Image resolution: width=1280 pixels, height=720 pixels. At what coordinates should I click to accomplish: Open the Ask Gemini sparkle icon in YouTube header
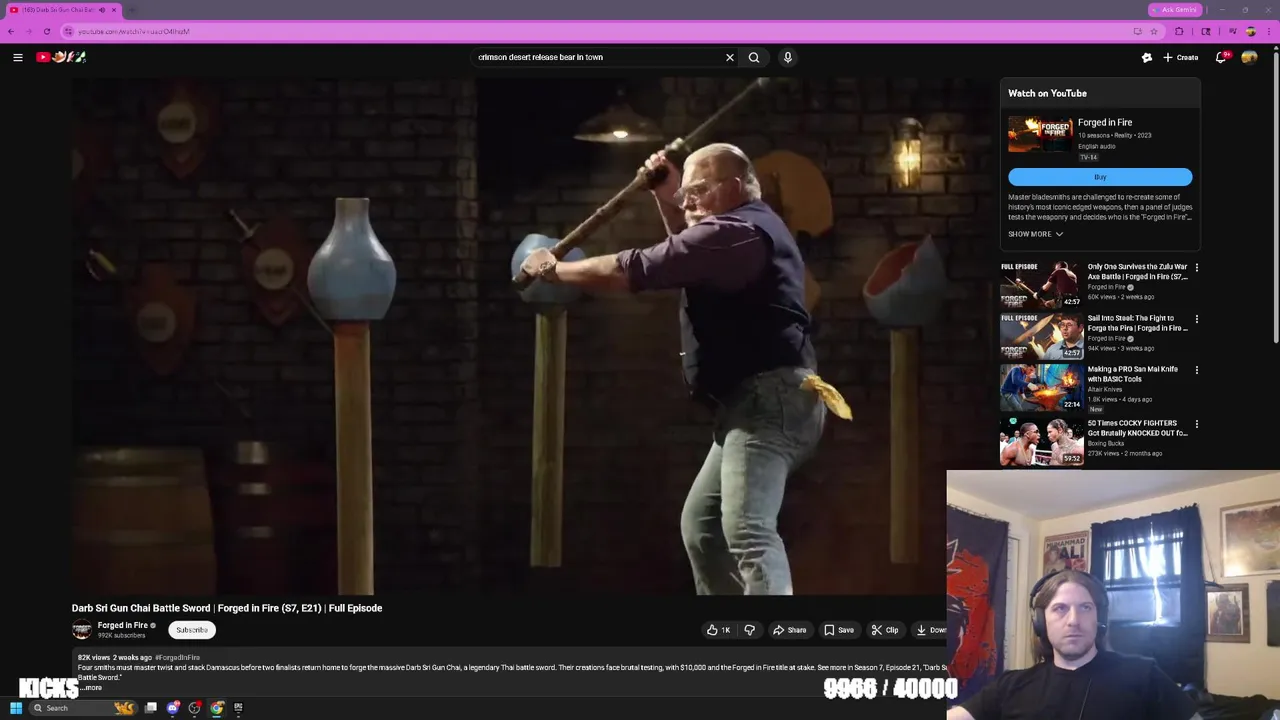[x=1147, y=57]
